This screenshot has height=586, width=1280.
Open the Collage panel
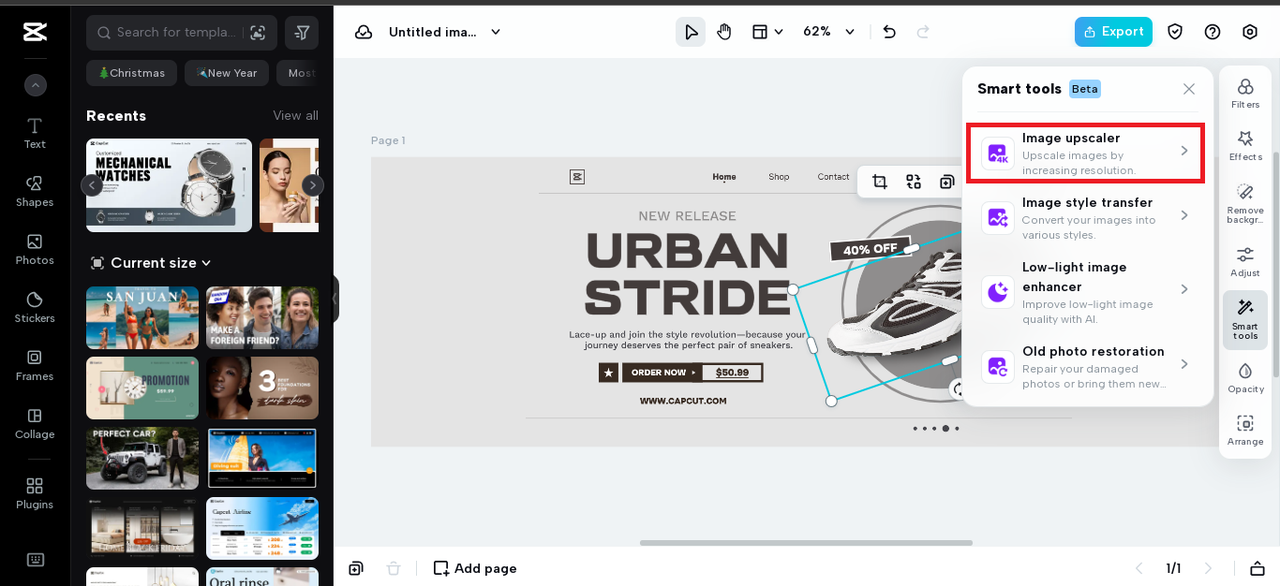[x=35, y=423]
